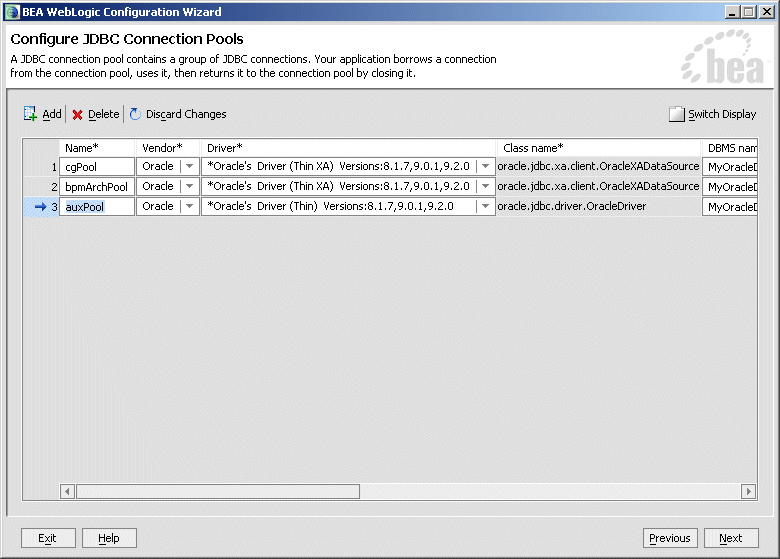Close the Configuration Wizard window
780x559 pixels.
tap(767, 12)
